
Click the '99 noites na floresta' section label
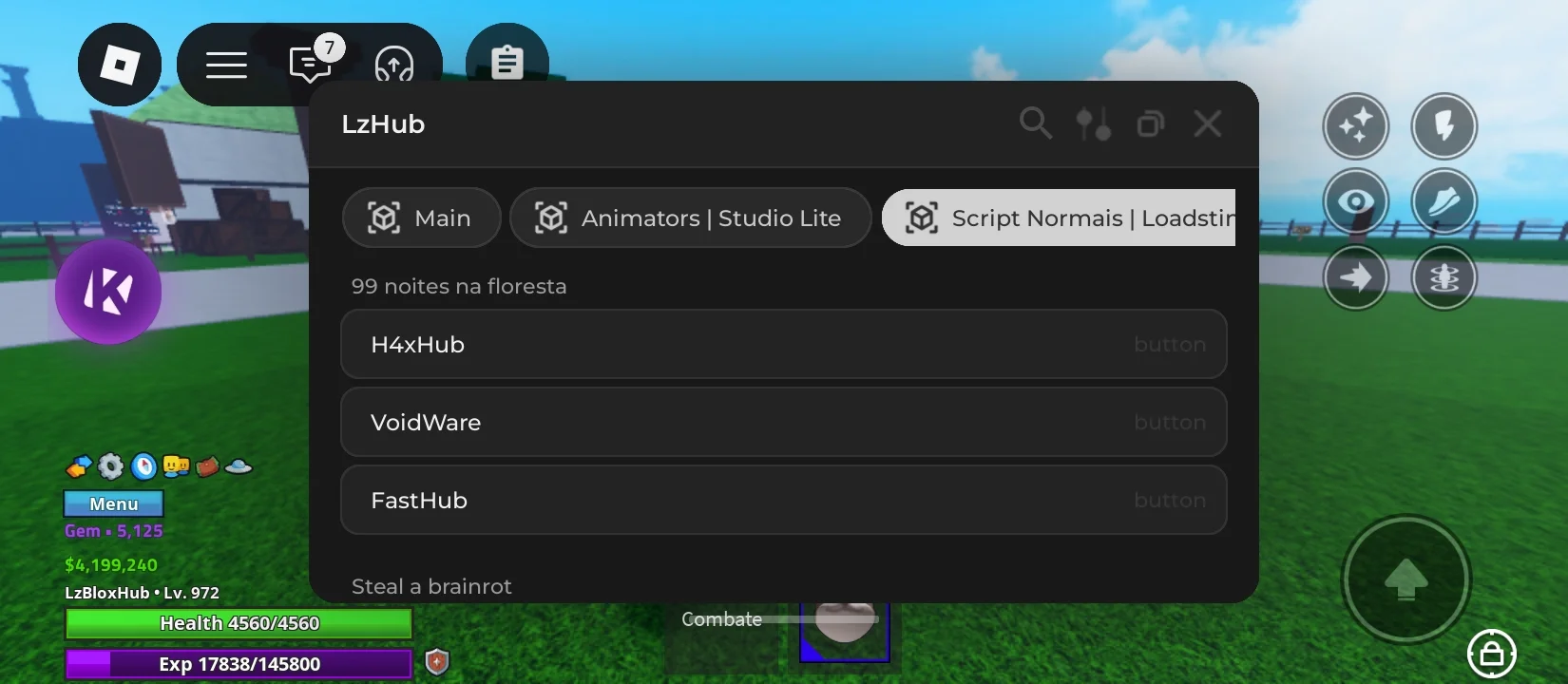click(x=459, y=286)
